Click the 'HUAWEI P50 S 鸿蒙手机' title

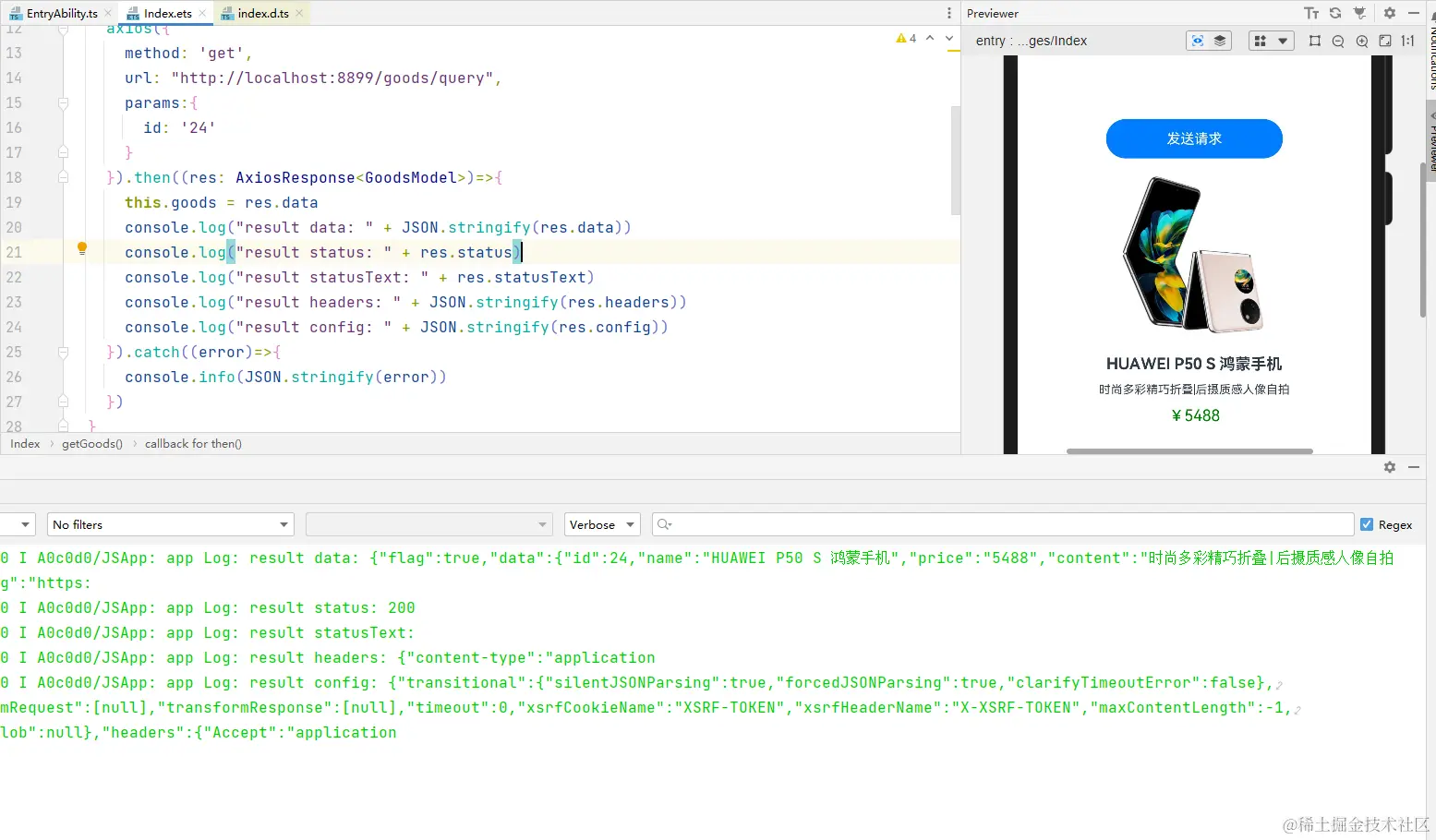tap(1194, 364)
